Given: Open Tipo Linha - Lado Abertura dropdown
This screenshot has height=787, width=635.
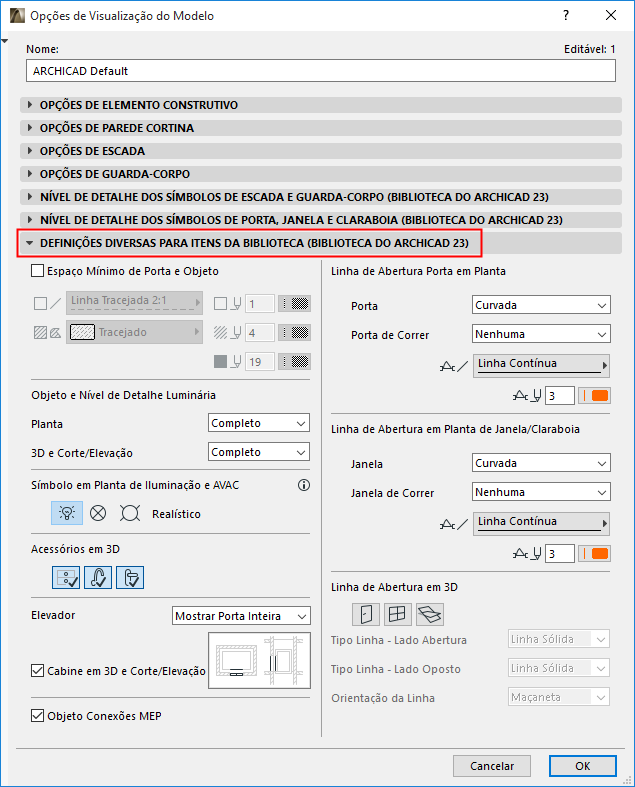Looking at the screenshot, I should coord(559,639).
